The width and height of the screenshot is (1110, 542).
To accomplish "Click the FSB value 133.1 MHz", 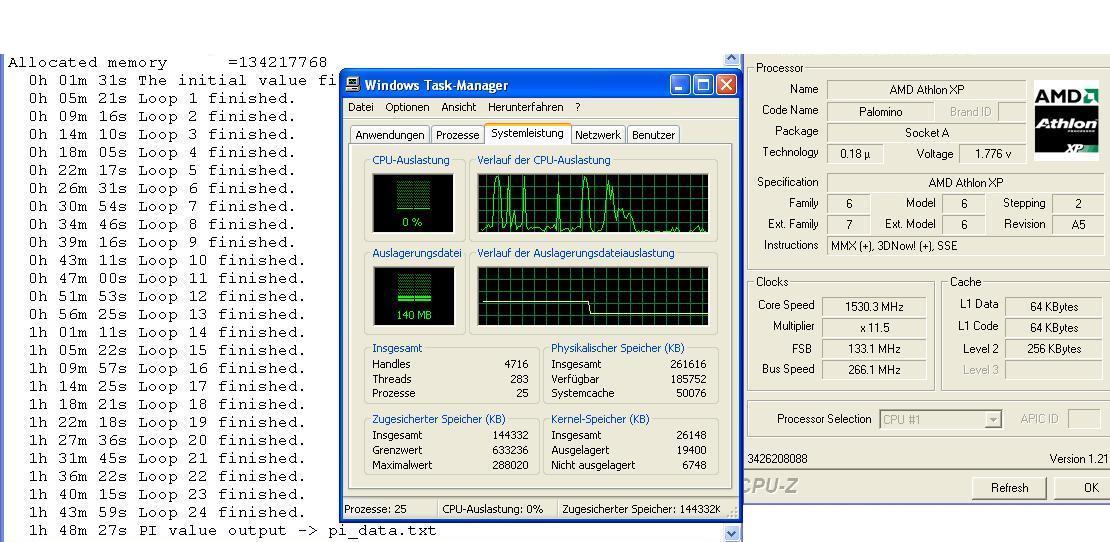I will (874, 349).
